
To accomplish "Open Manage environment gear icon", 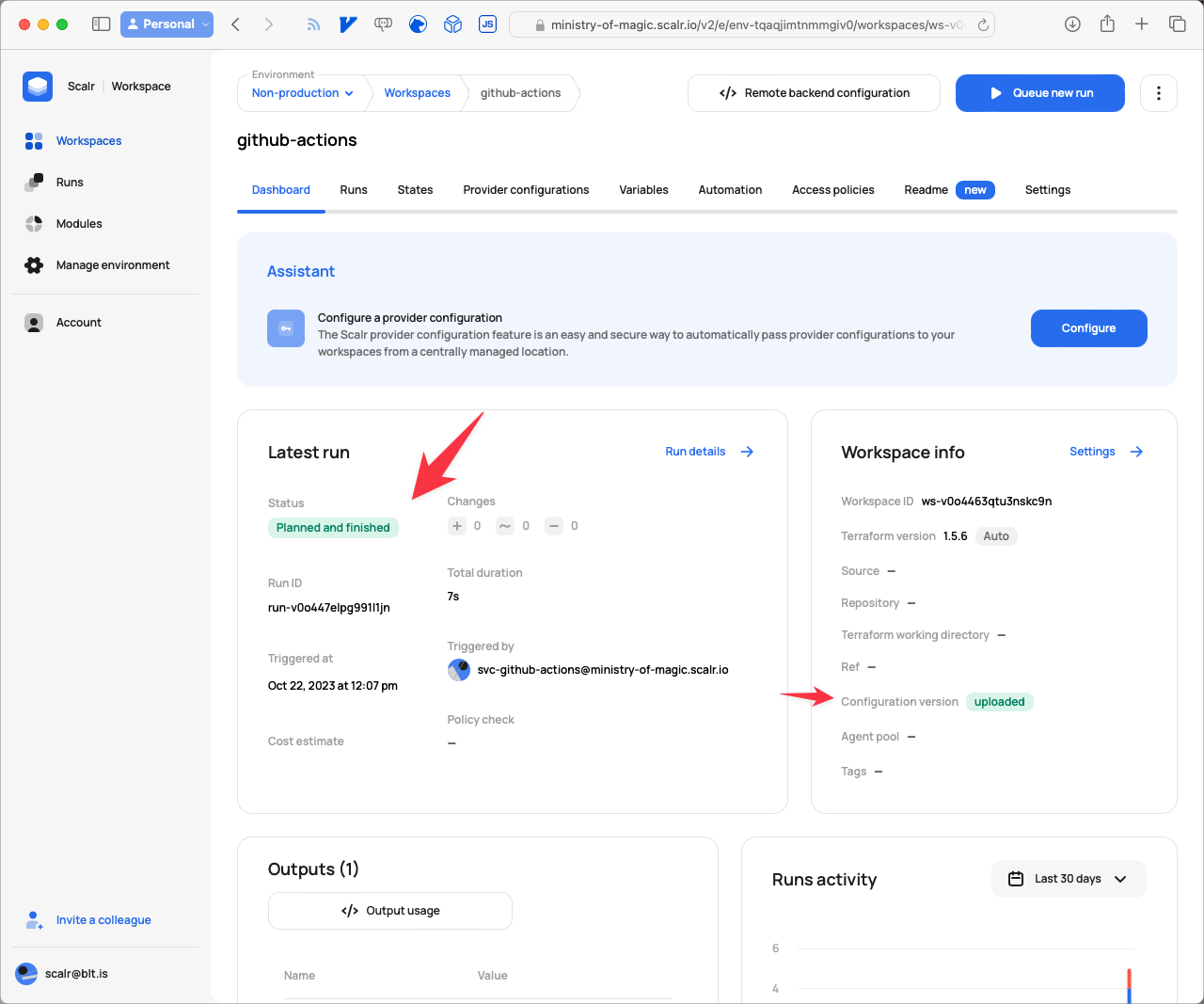I will click(34, 265).
